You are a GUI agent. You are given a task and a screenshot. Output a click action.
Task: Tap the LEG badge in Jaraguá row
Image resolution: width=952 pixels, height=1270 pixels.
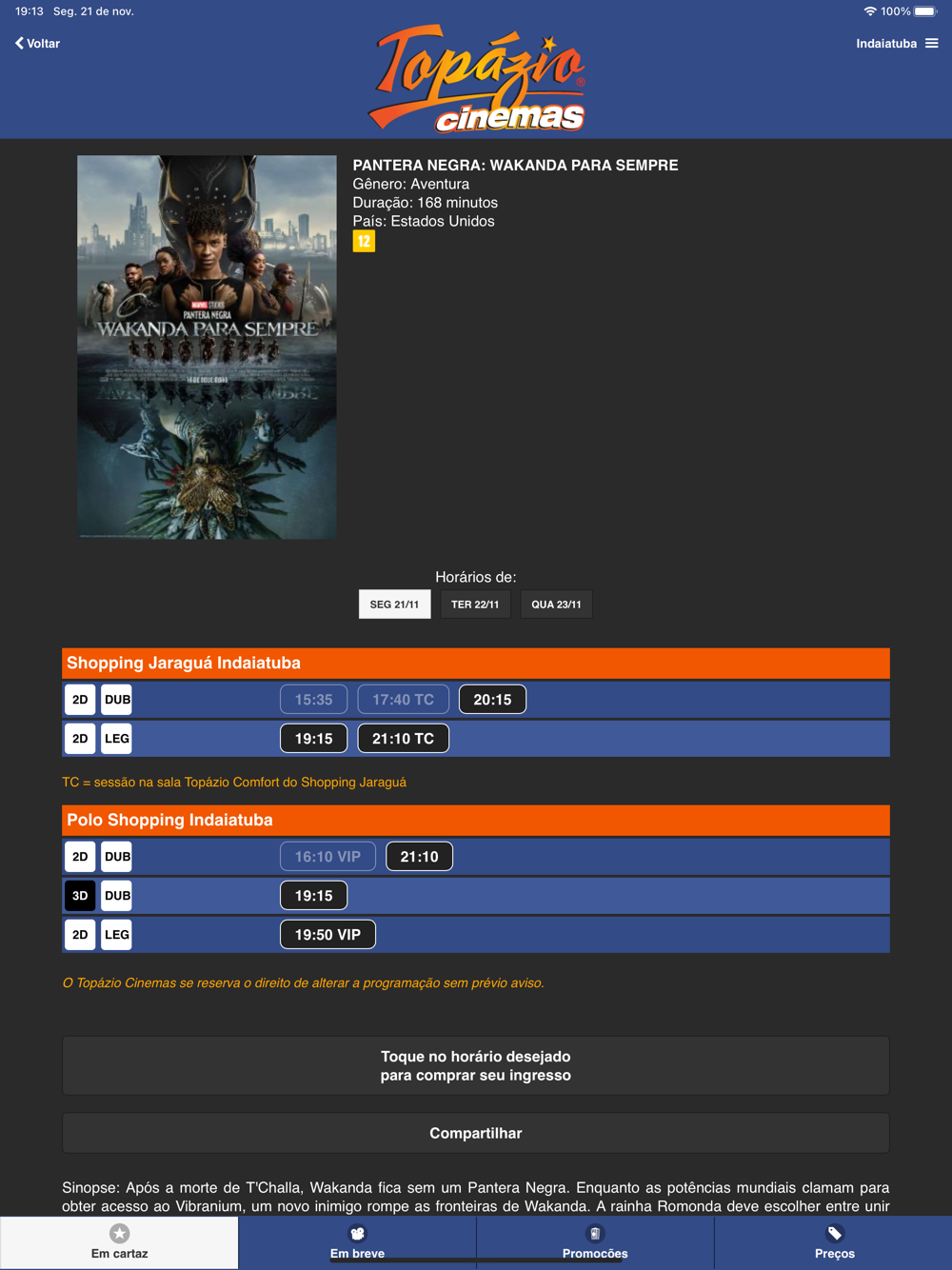pyautogui.click(x=117, y=739)
